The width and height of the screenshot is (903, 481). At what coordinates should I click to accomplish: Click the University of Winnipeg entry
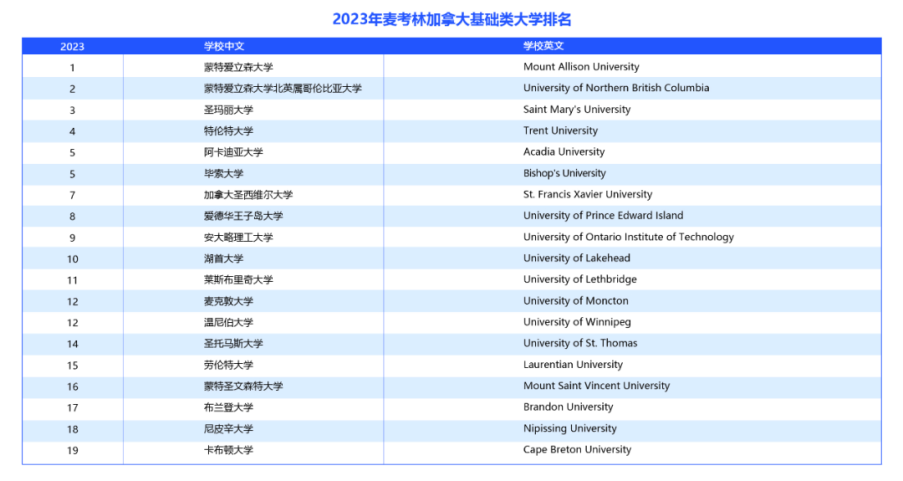577,322
